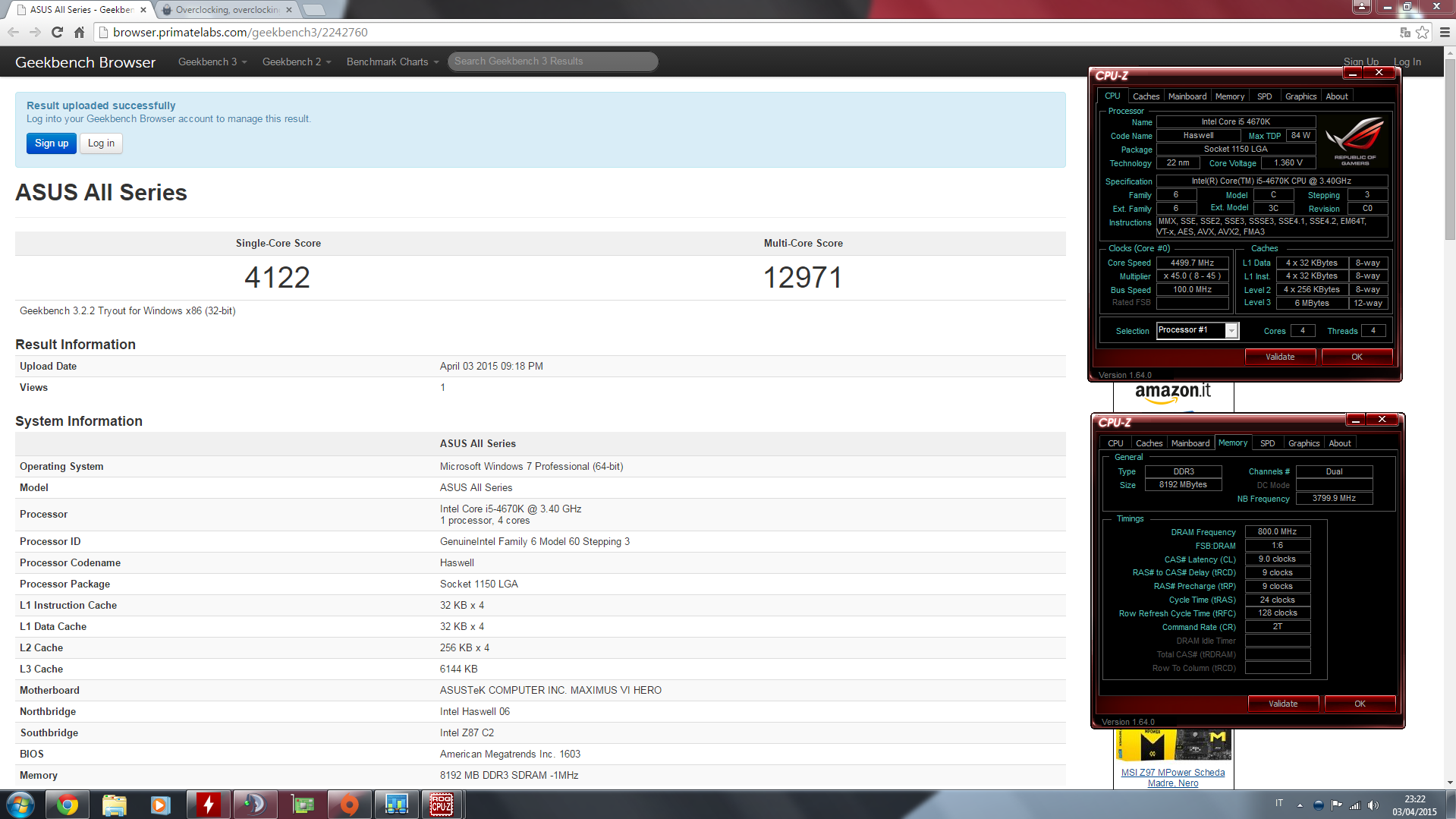Expand the Geekbench 3 menu
The height and width of the screenshot is (819, 1456).
[x=212, y=61]
